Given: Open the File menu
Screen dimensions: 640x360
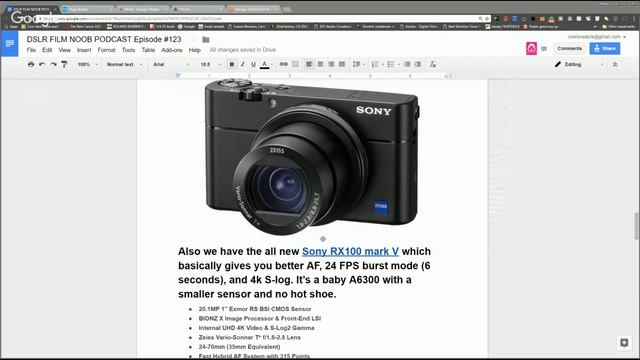Looking at the screenshot, I should (31, 50).
